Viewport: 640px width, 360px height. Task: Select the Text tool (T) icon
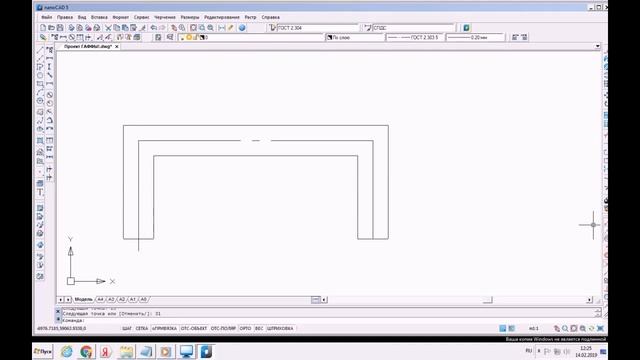tap(40, 192)
